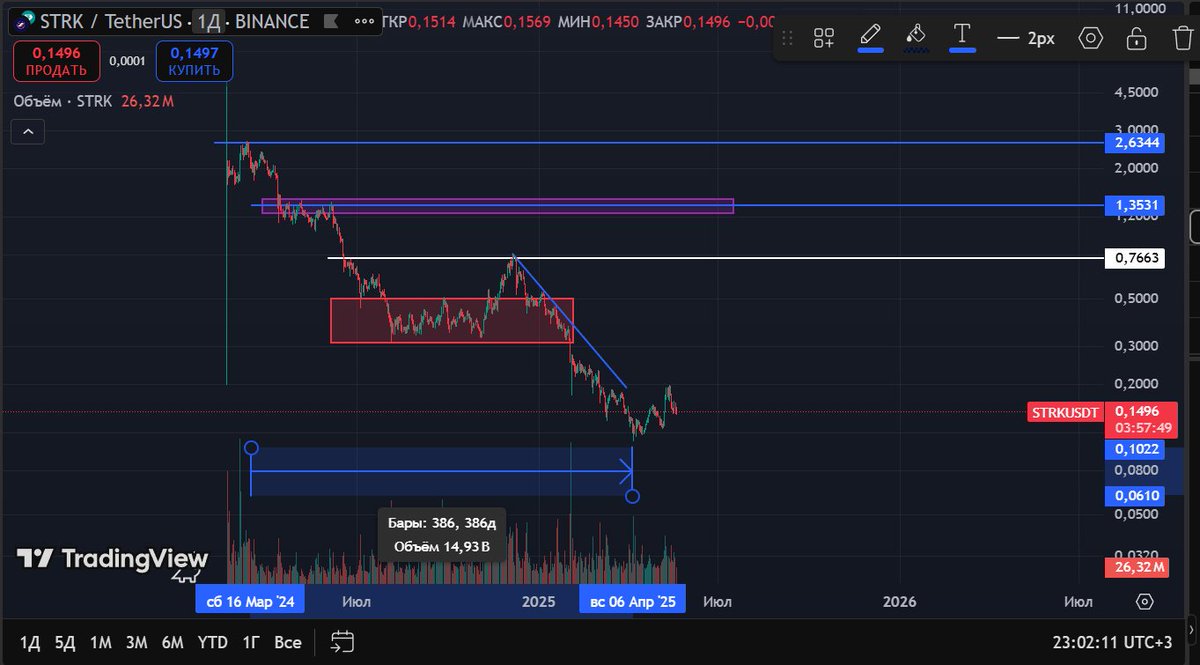Select the 1М range tab
The width and height of the screenshot is (1200, 665).
point(100,642)
